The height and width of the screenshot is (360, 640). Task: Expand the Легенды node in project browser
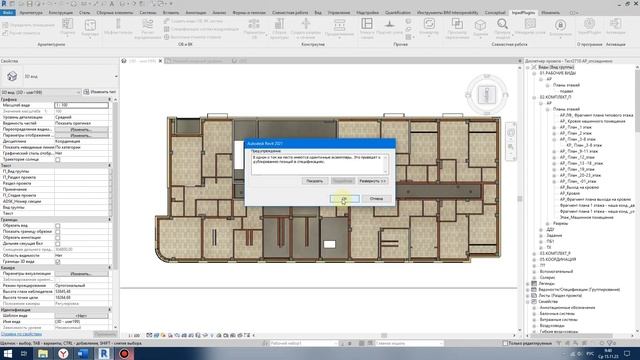528,283
